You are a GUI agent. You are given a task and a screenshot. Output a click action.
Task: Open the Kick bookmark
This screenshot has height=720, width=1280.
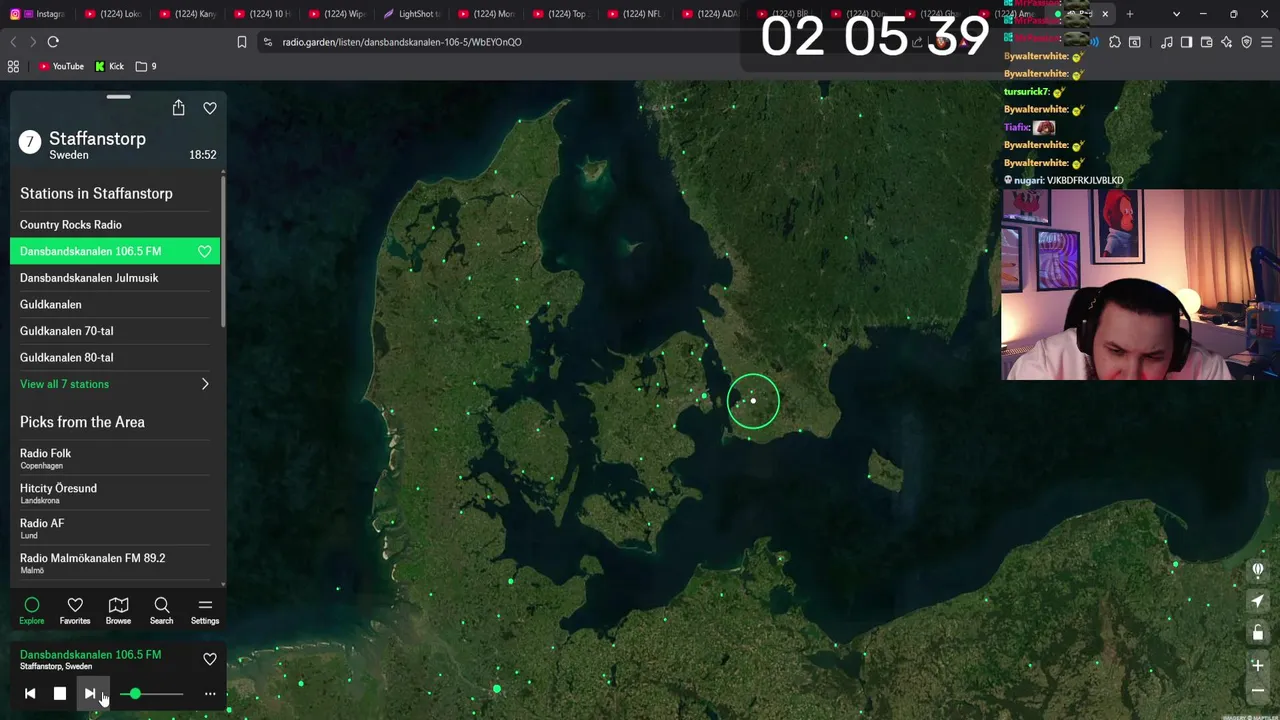click(x=110, y=66)
